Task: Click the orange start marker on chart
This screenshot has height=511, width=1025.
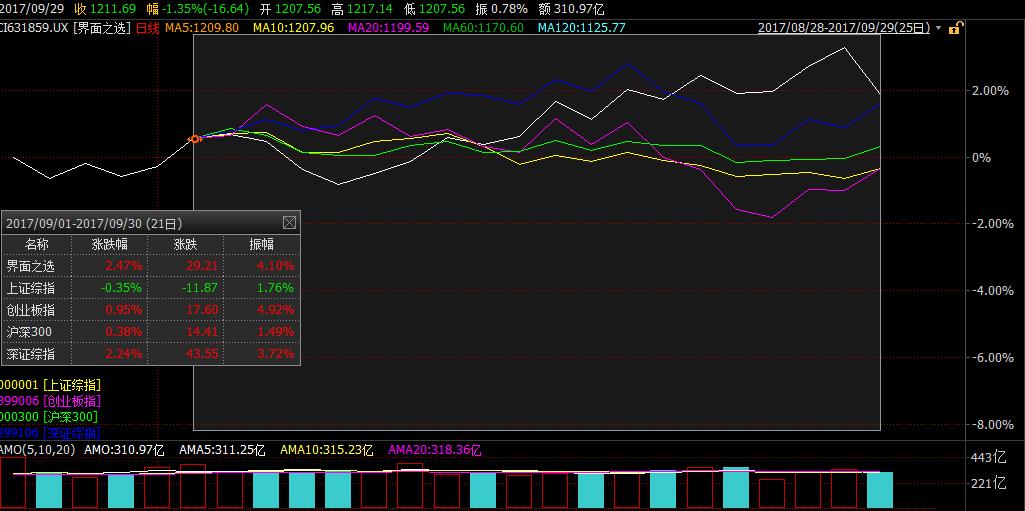Action: pos(194,139)
